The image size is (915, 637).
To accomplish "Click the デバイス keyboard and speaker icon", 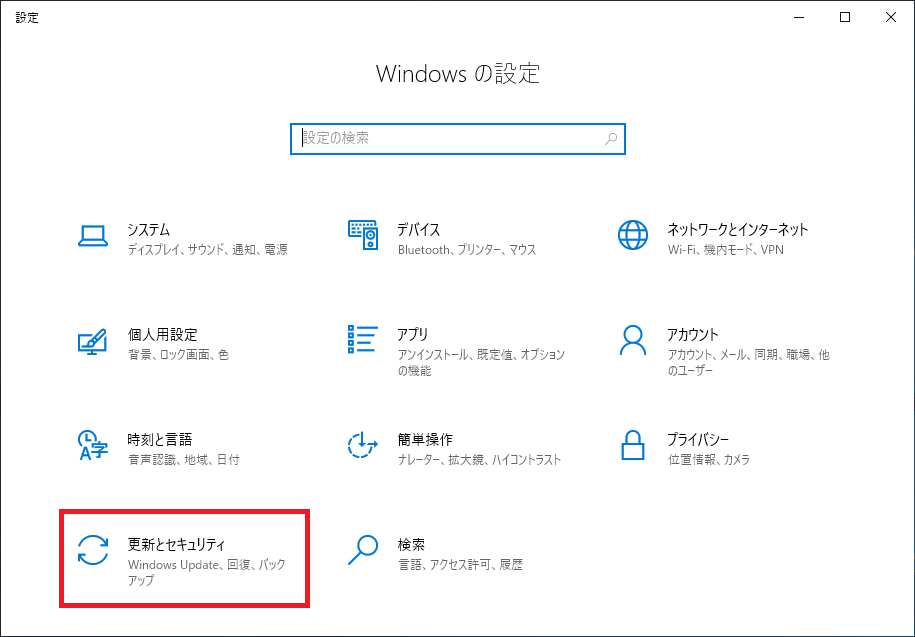I will [x=363, y=235].
